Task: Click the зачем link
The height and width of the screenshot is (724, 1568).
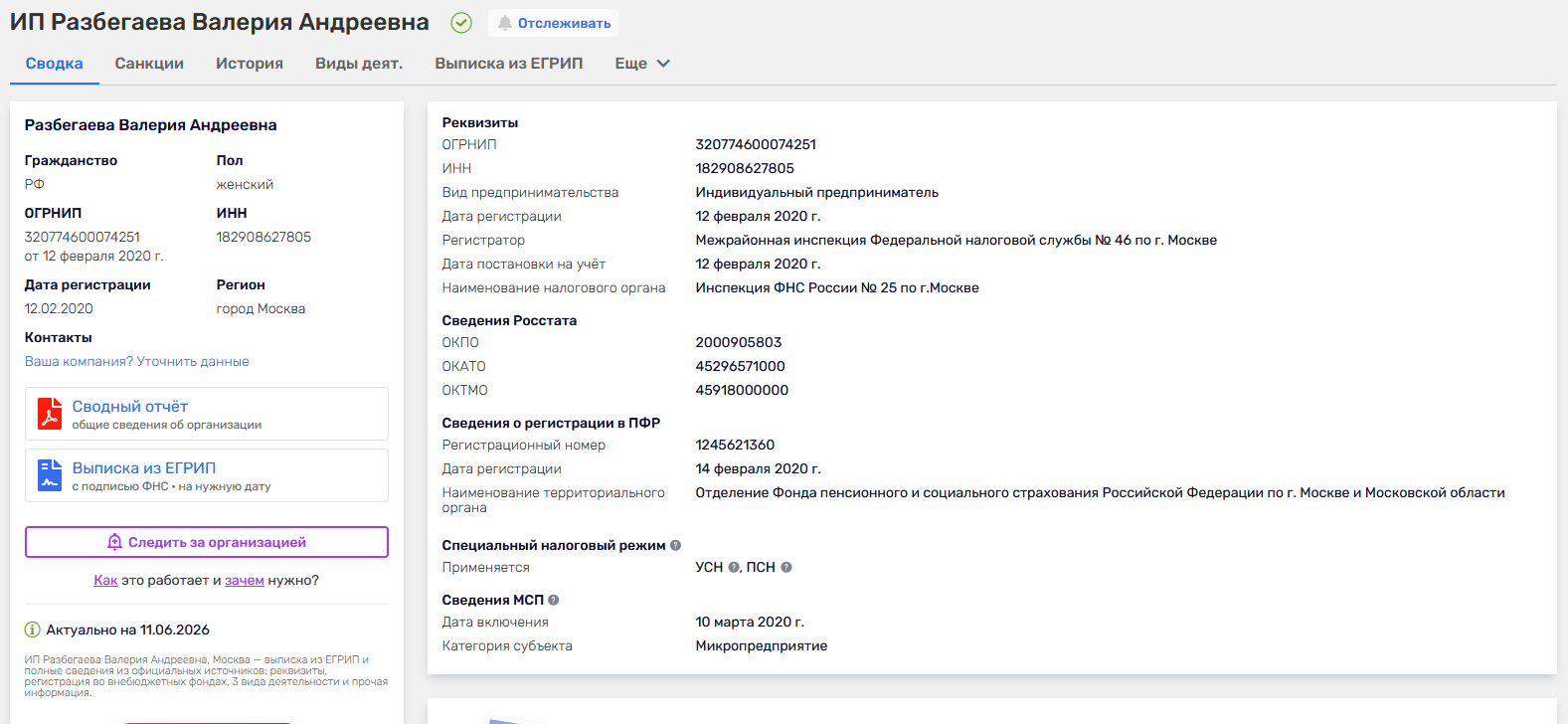Action: click(x=245, y=580)
